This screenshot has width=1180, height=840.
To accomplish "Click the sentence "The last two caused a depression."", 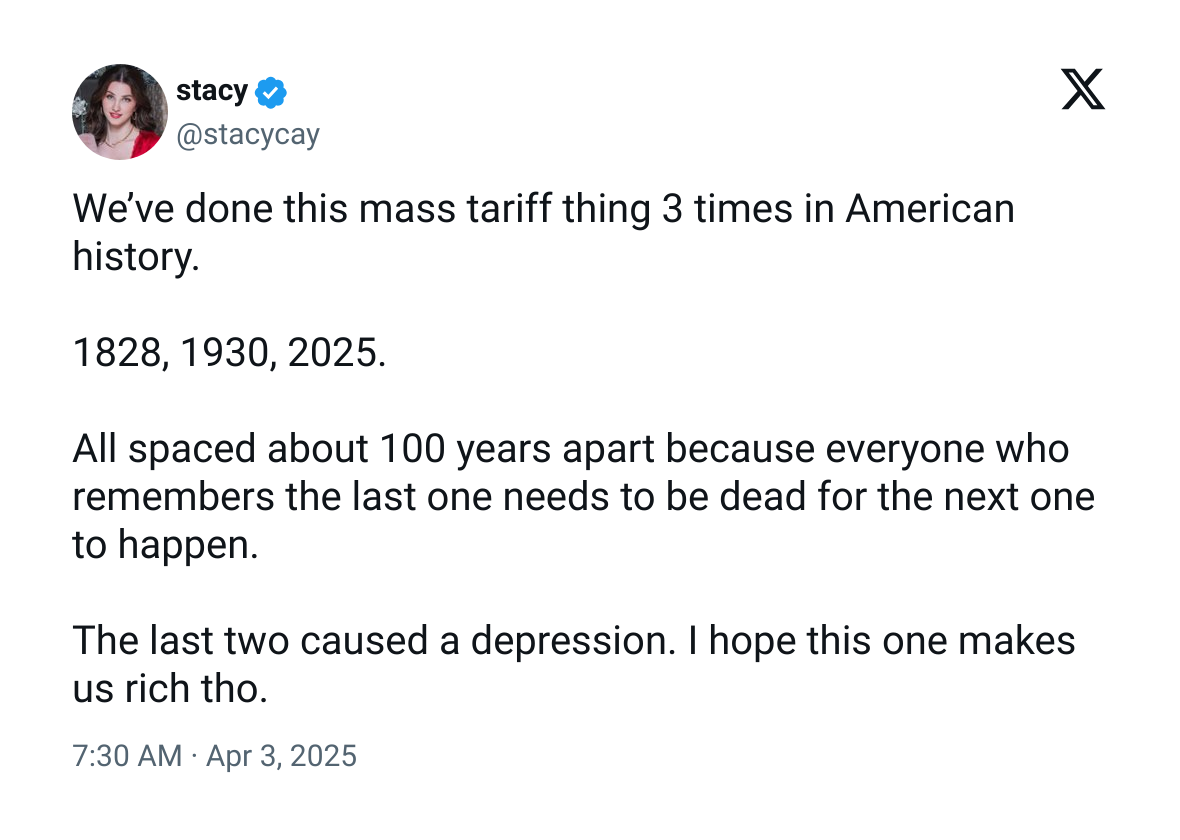I will (x=374, y=641).
